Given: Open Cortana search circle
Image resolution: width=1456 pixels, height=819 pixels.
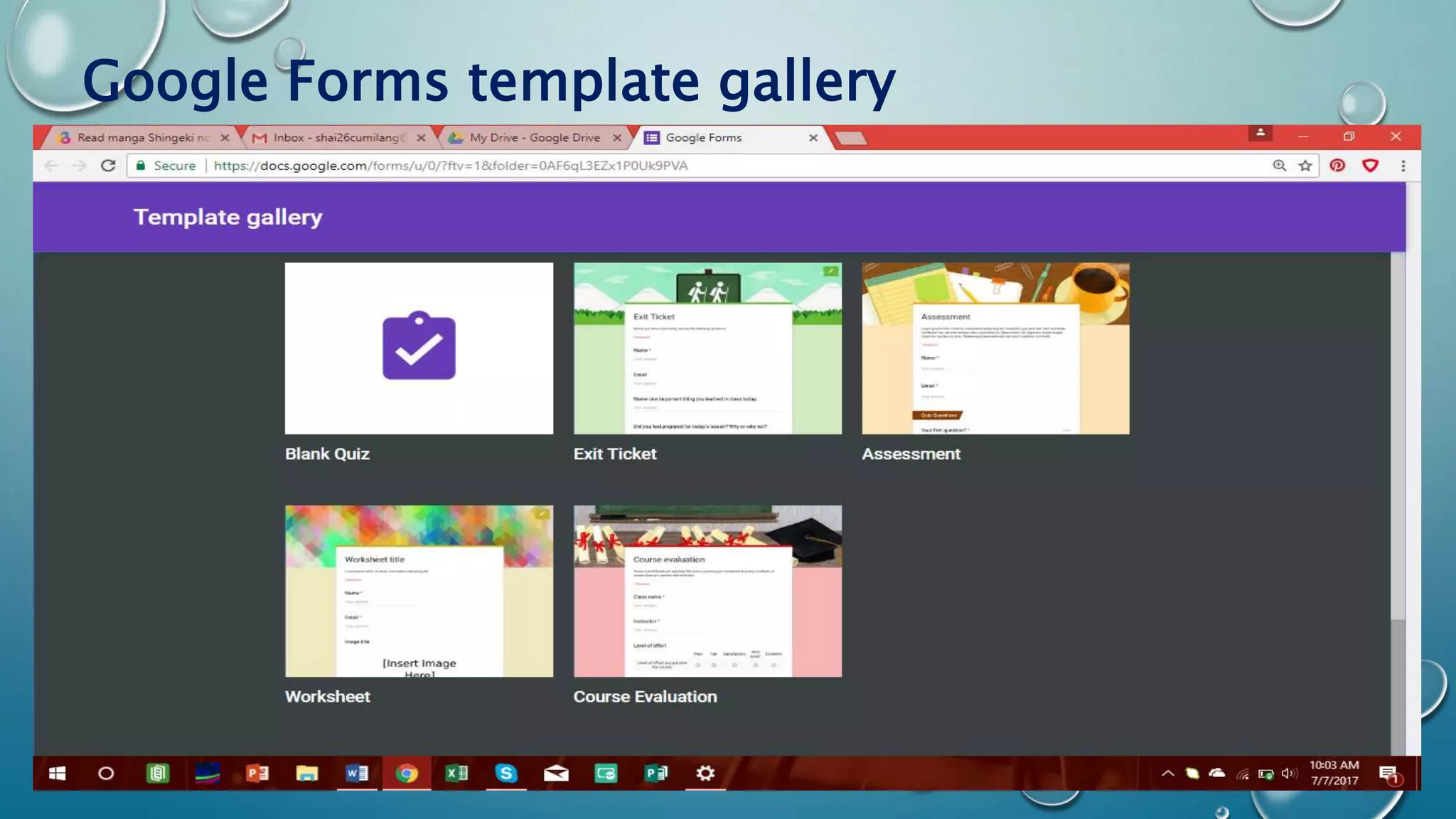Looking at the screenshot, I should [106, 773].
